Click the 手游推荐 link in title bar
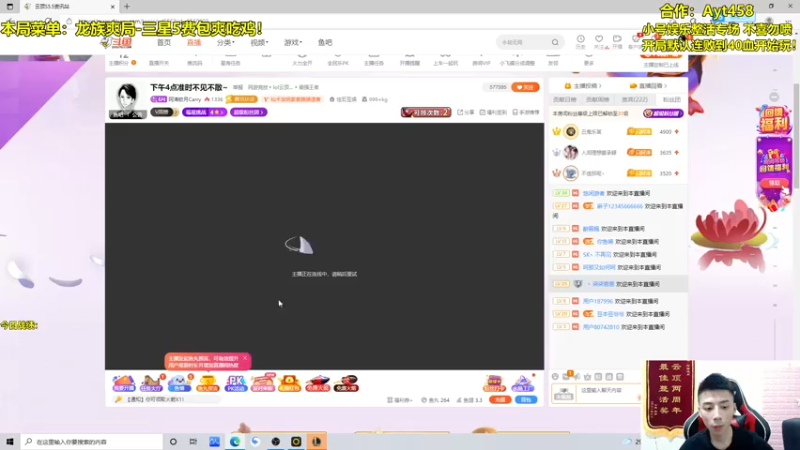The width and height of the screenshot is (800, 450). (x=526, y=112)
